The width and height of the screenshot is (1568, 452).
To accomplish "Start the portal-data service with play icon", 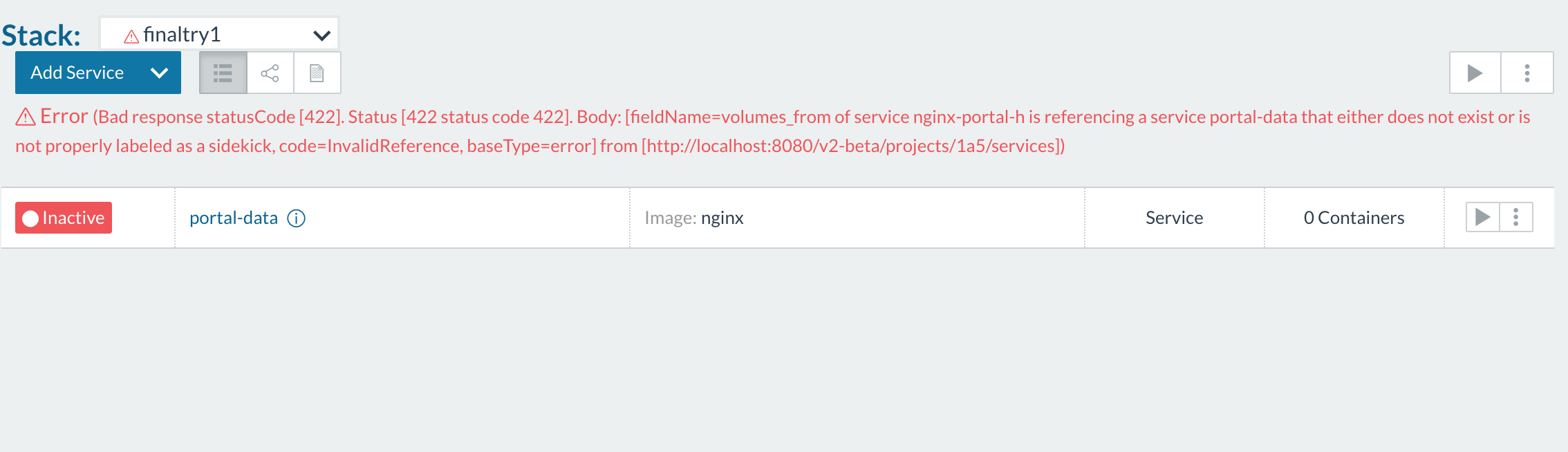I will coord(1482,217).
